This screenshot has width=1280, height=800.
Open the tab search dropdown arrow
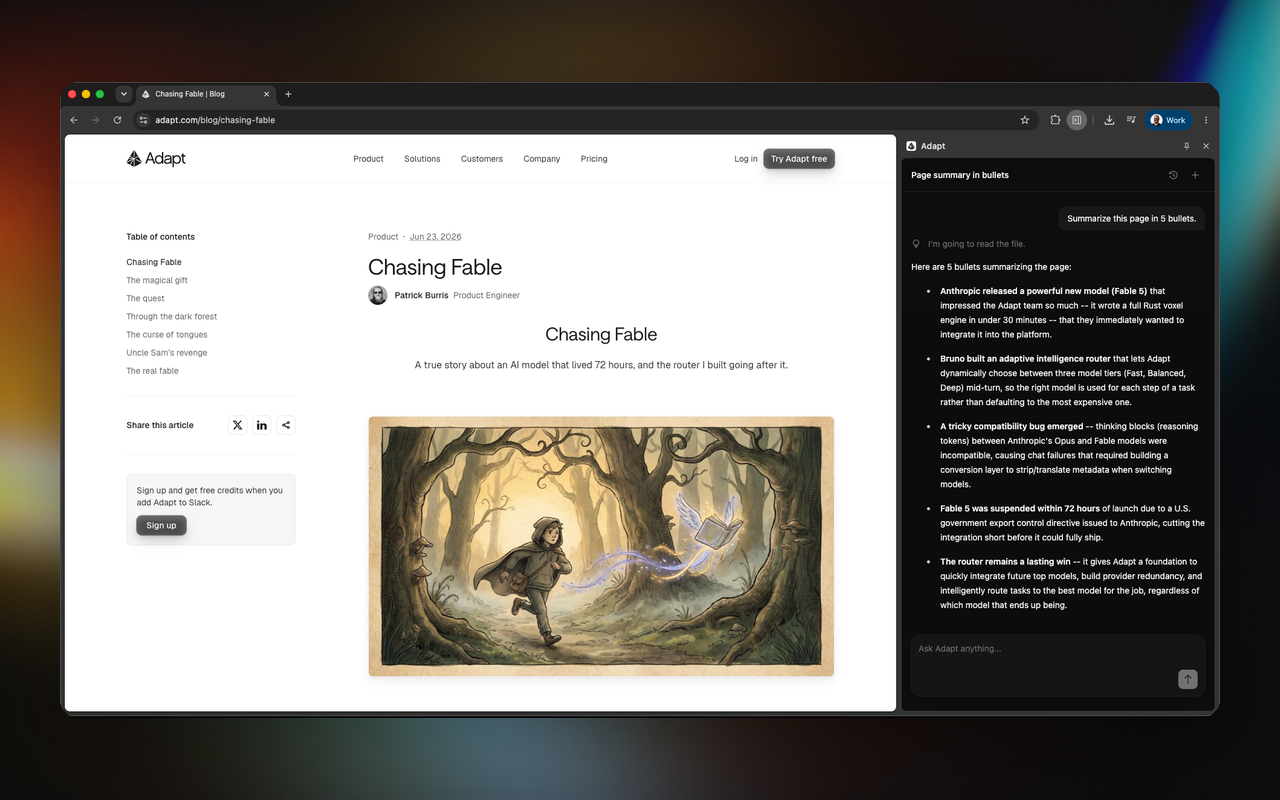[x=124, y=94]
